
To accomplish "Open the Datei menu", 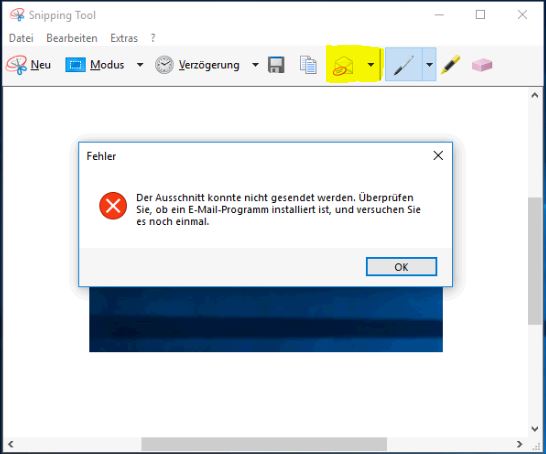I will pyautogui.click(x=21, y=38).
